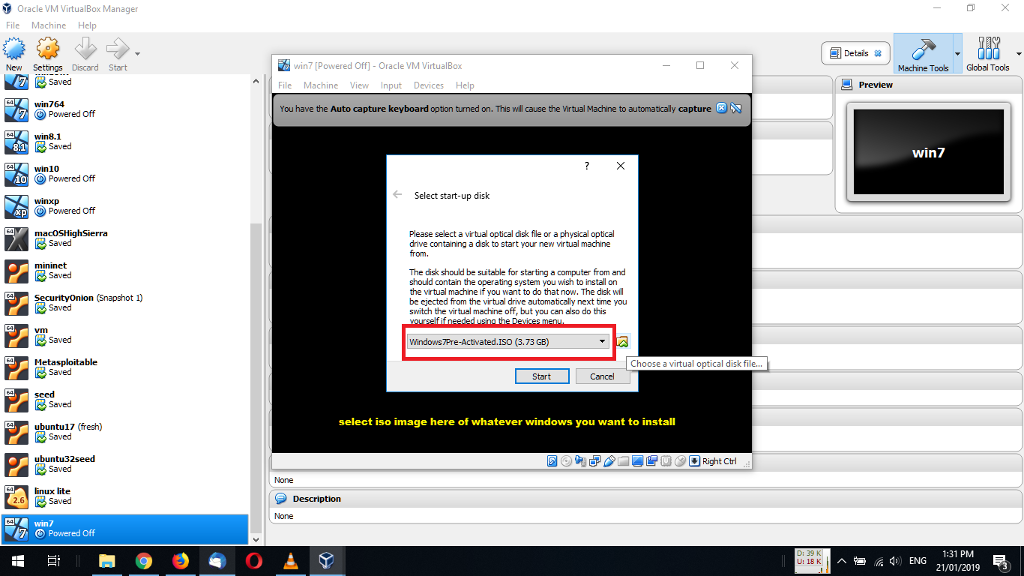Open Settings from the Manager toolbar
The width and height of the screenshot is (1024, 576).
click(48, 54)
